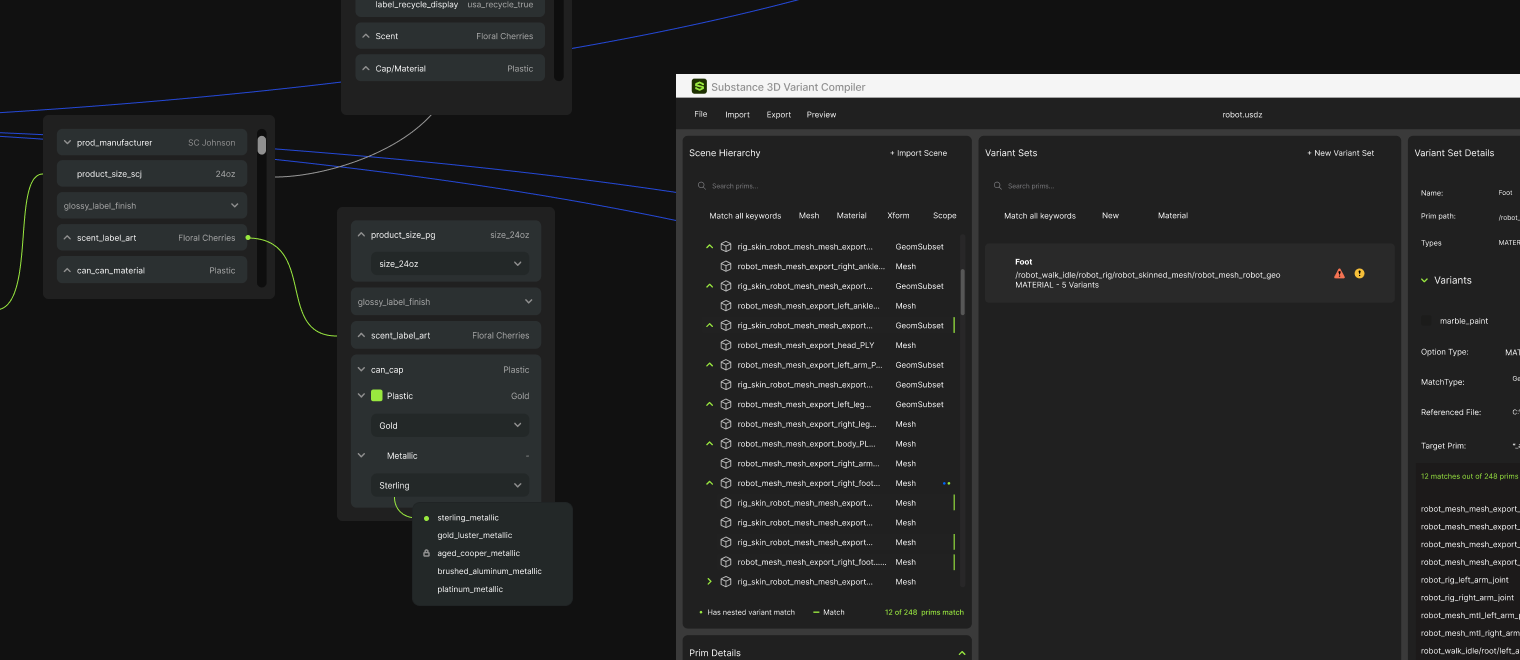Open the Sterling dropdown
This screenshot has width=1520, height=660.
point(449,485)
